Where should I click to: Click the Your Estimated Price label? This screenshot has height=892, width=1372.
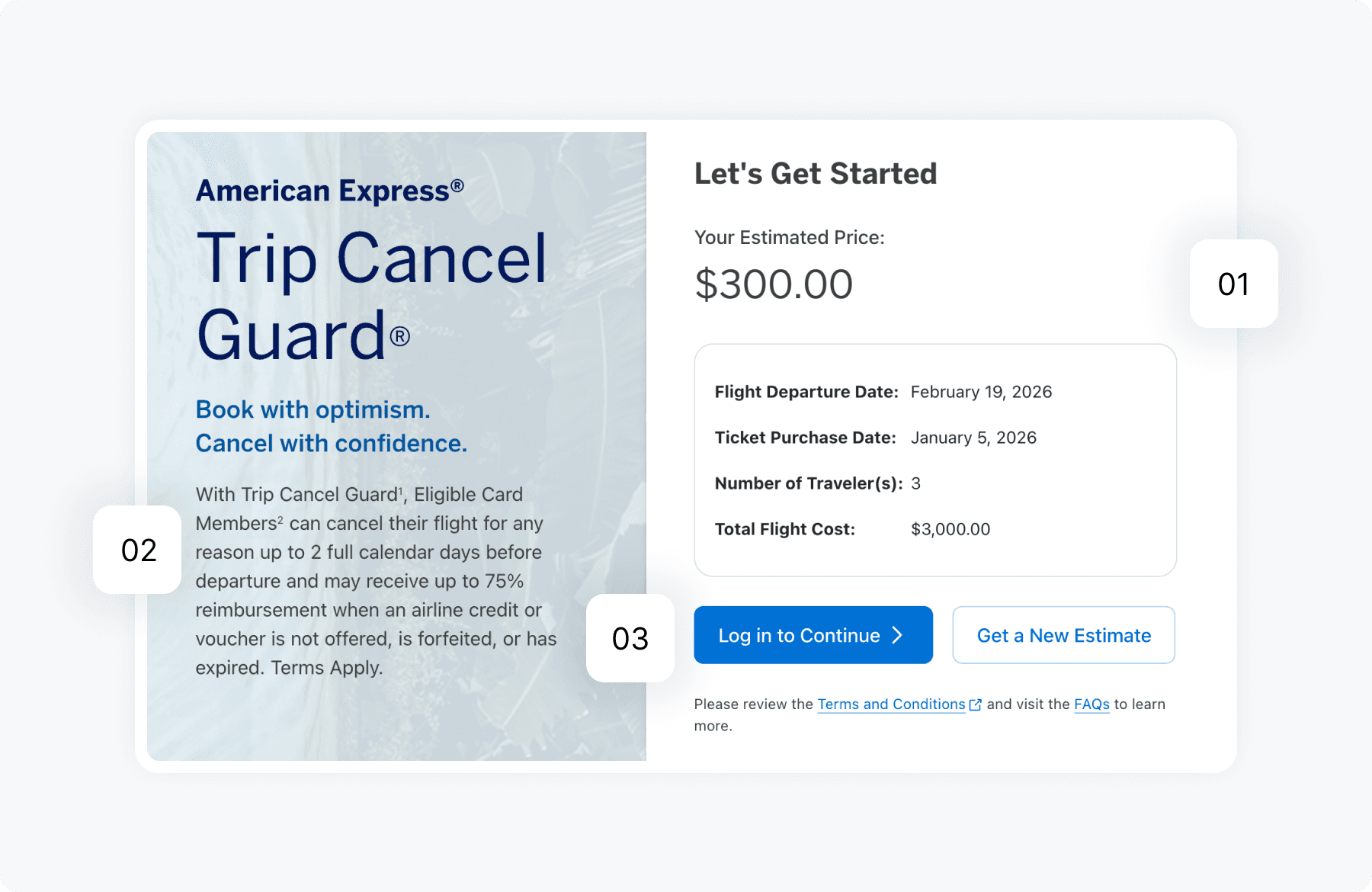click(790, 238)
